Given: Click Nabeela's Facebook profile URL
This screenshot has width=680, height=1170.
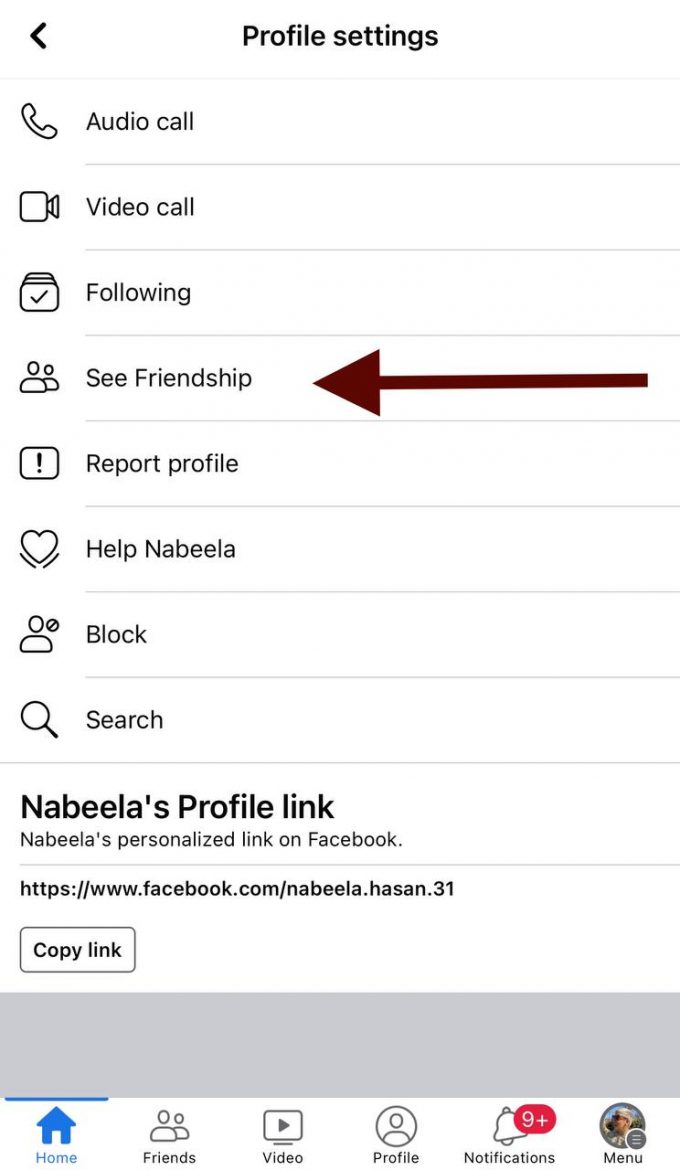Looking at the screenshot, I should 237,888.
